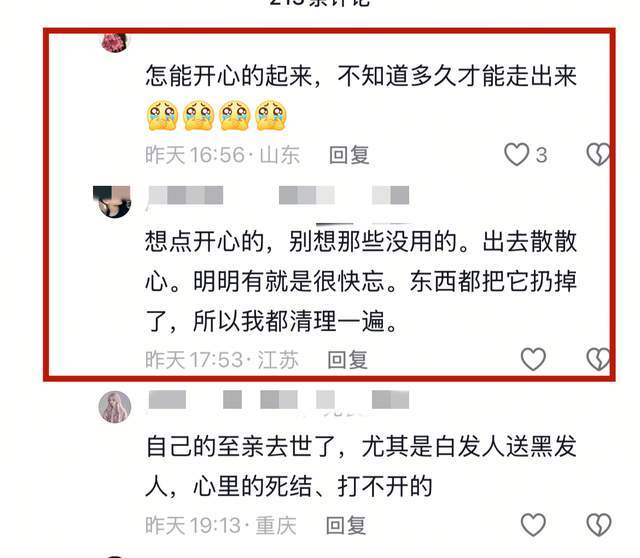
Task: Open the red avatar of the first commenter
Action: (x=115, y=42)
